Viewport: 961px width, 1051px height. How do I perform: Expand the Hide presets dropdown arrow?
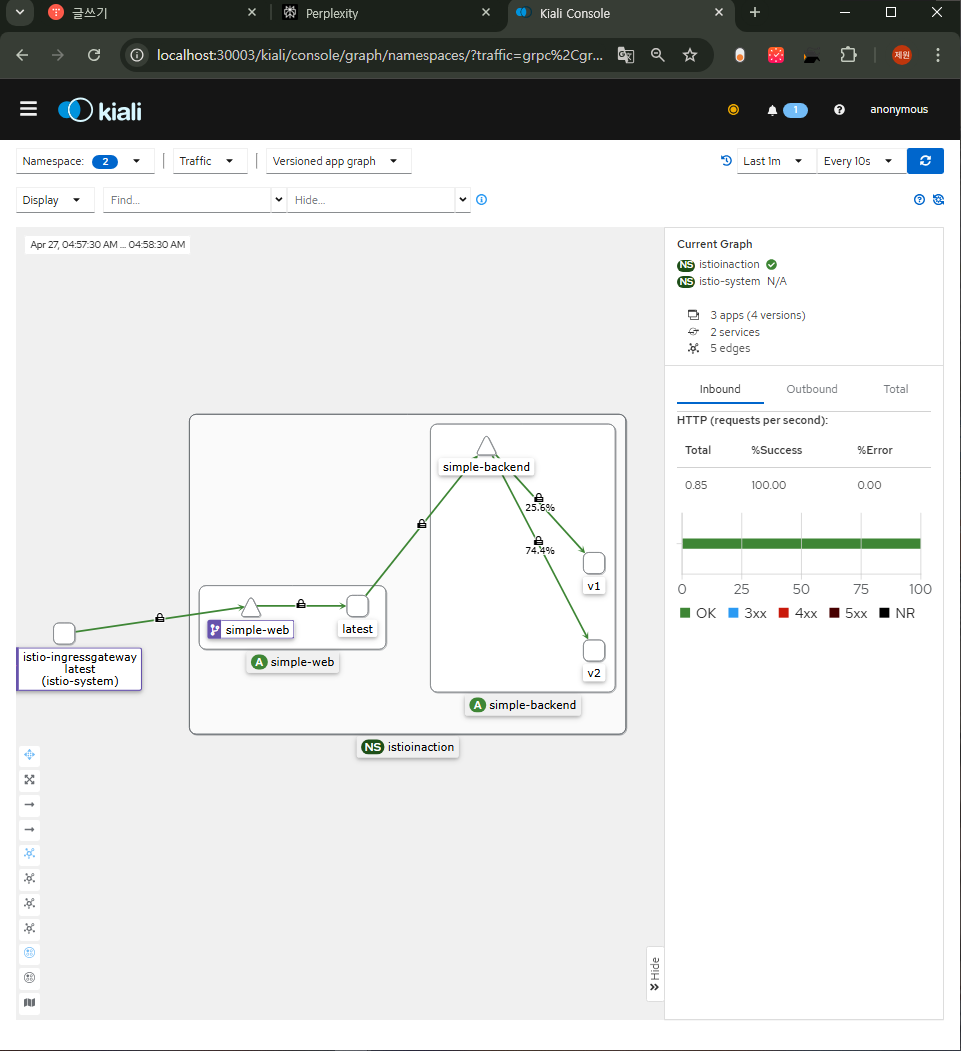click(462, 200)
